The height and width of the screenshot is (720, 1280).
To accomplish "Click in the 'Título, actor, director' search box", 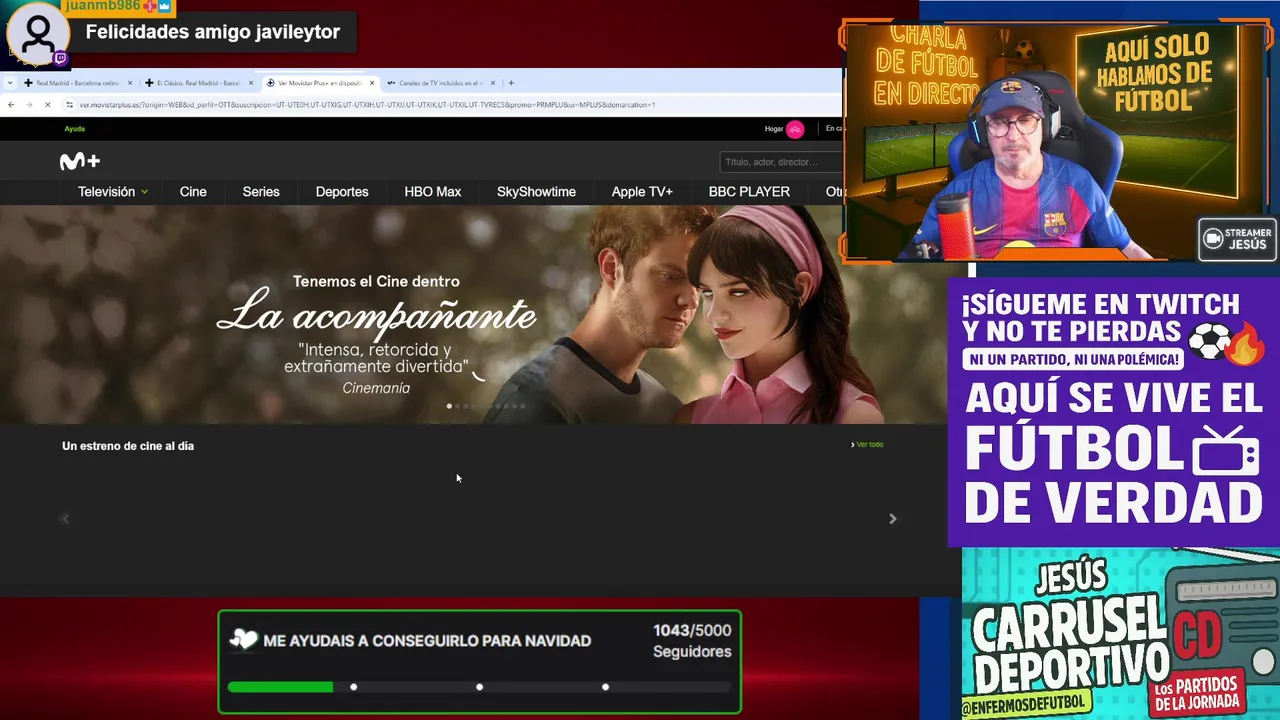I will [780, 162].
